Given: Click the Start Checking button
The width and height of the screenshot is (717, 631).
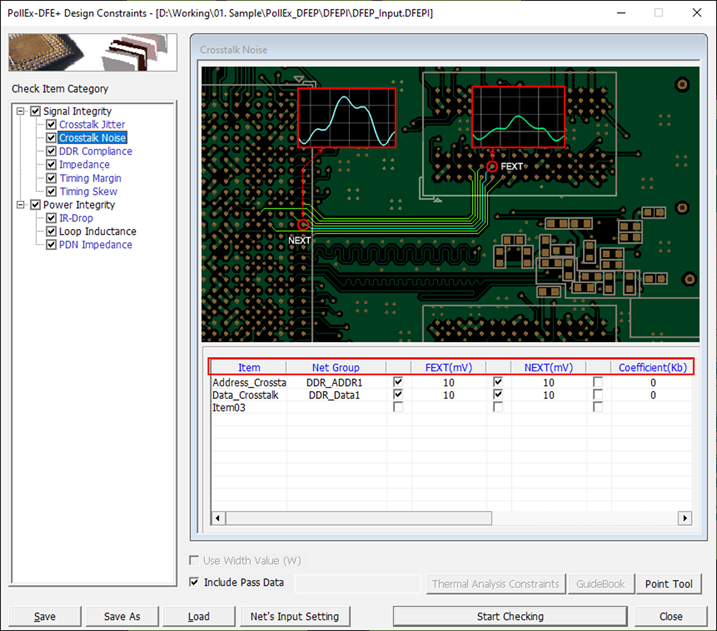Looking at the screenshot, I should [x=510, y=616].
